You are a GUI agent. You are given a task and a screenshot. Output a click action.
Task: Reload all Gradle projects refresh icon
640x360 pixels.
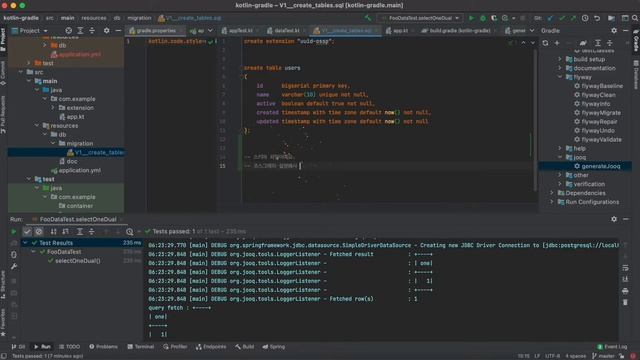[545, 43]
